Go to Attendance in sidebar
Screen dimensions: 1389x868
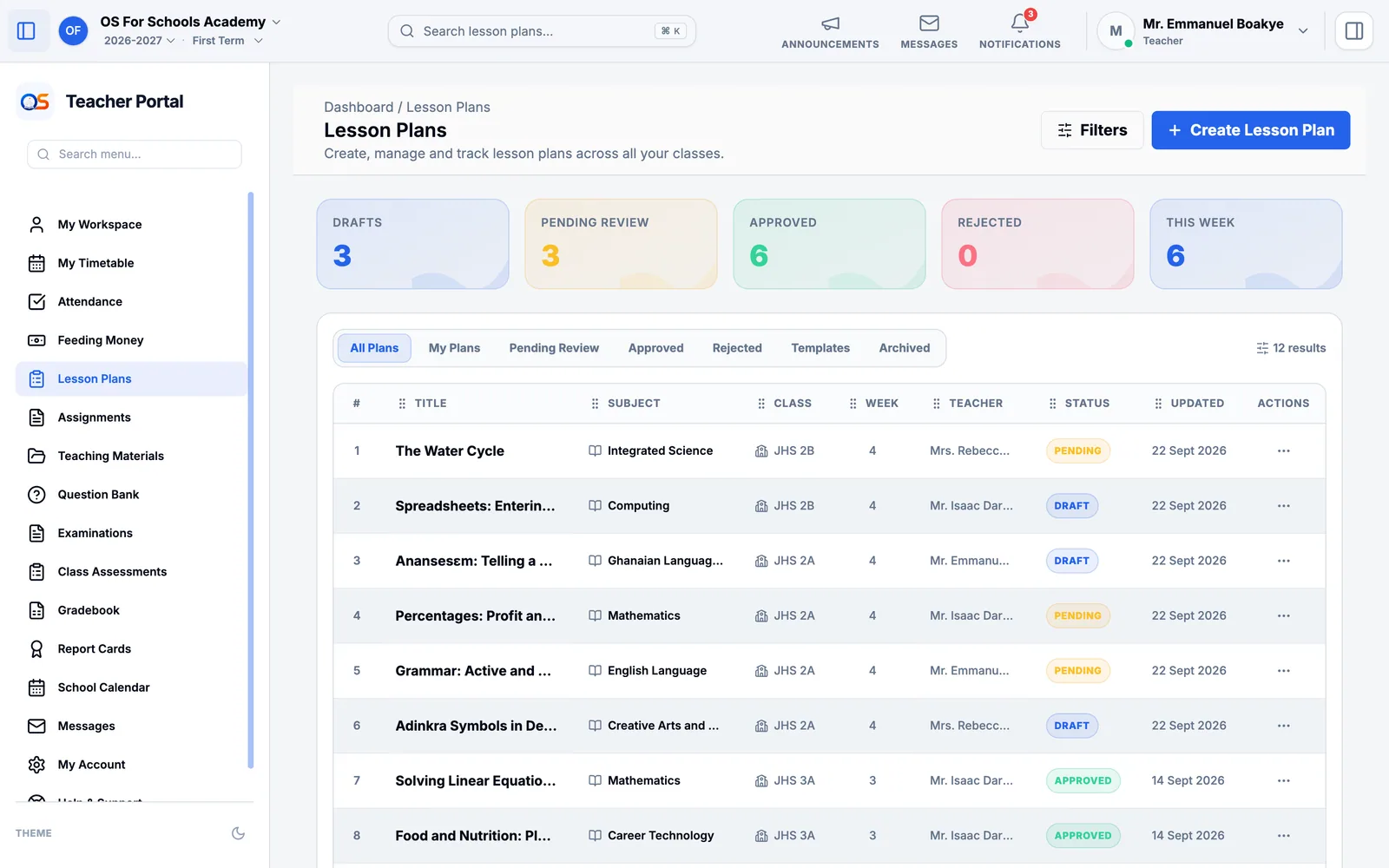[132, 302]
